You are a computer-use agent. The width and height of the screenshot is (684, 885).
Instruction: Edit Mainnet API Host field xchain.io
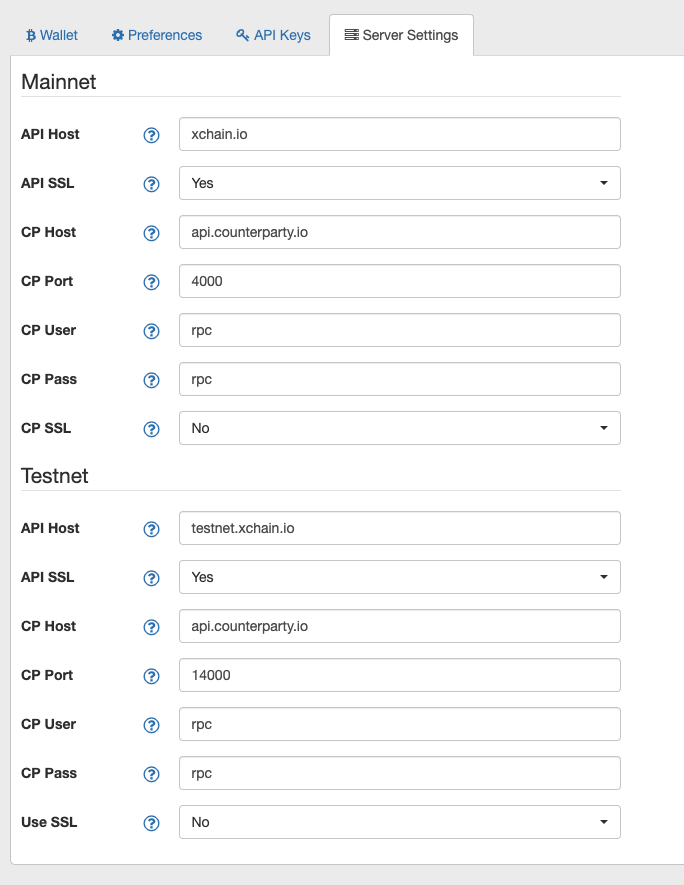400,134
